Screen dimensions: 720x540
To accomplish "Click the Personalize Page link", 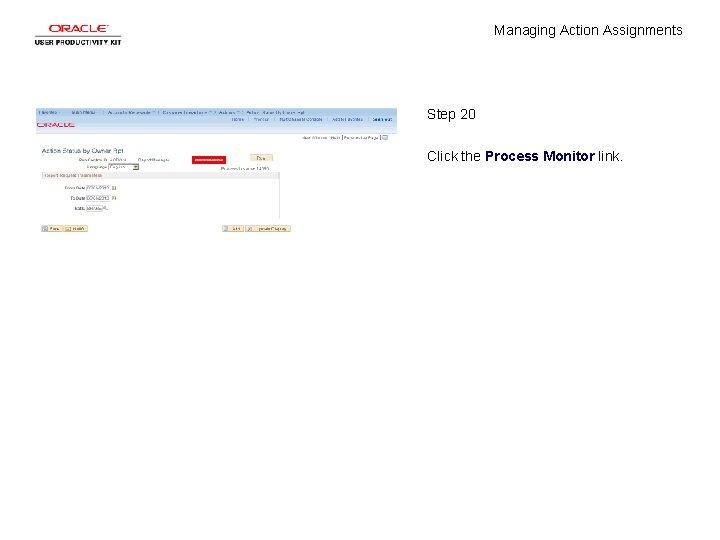I will pyautogui.click(x=361, y=138).
